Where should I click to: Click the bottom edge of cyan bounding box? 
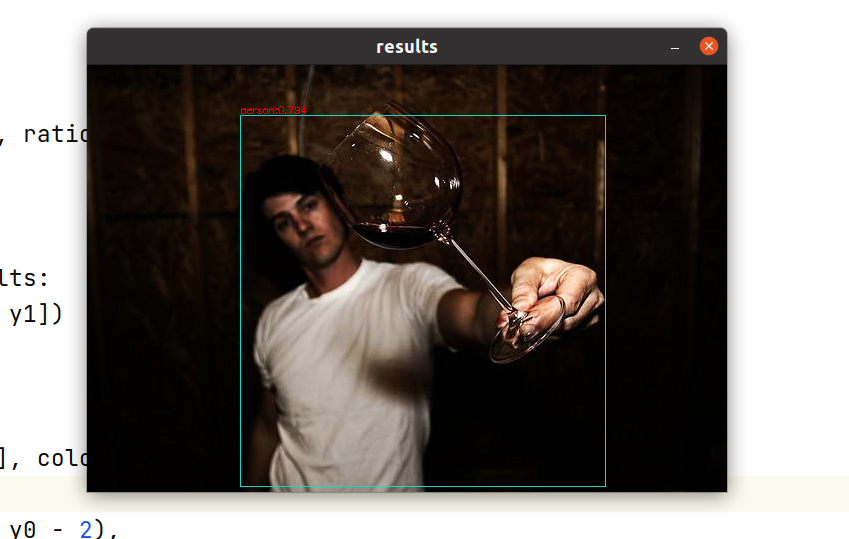click(x=420, y=486)
